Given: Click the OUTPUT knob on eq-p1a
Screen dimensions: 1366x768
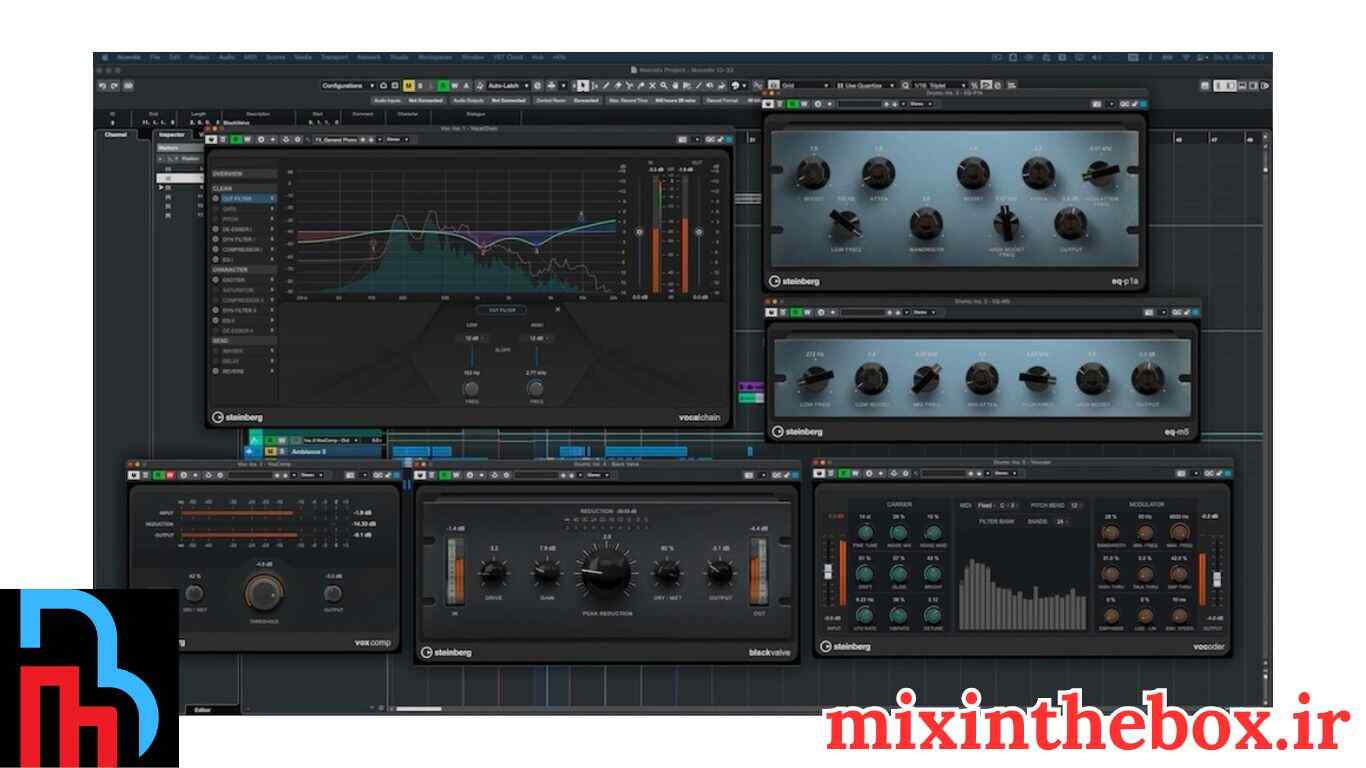Looking at the screenshot, I should pyautogui.click(x=1070, y=222).
